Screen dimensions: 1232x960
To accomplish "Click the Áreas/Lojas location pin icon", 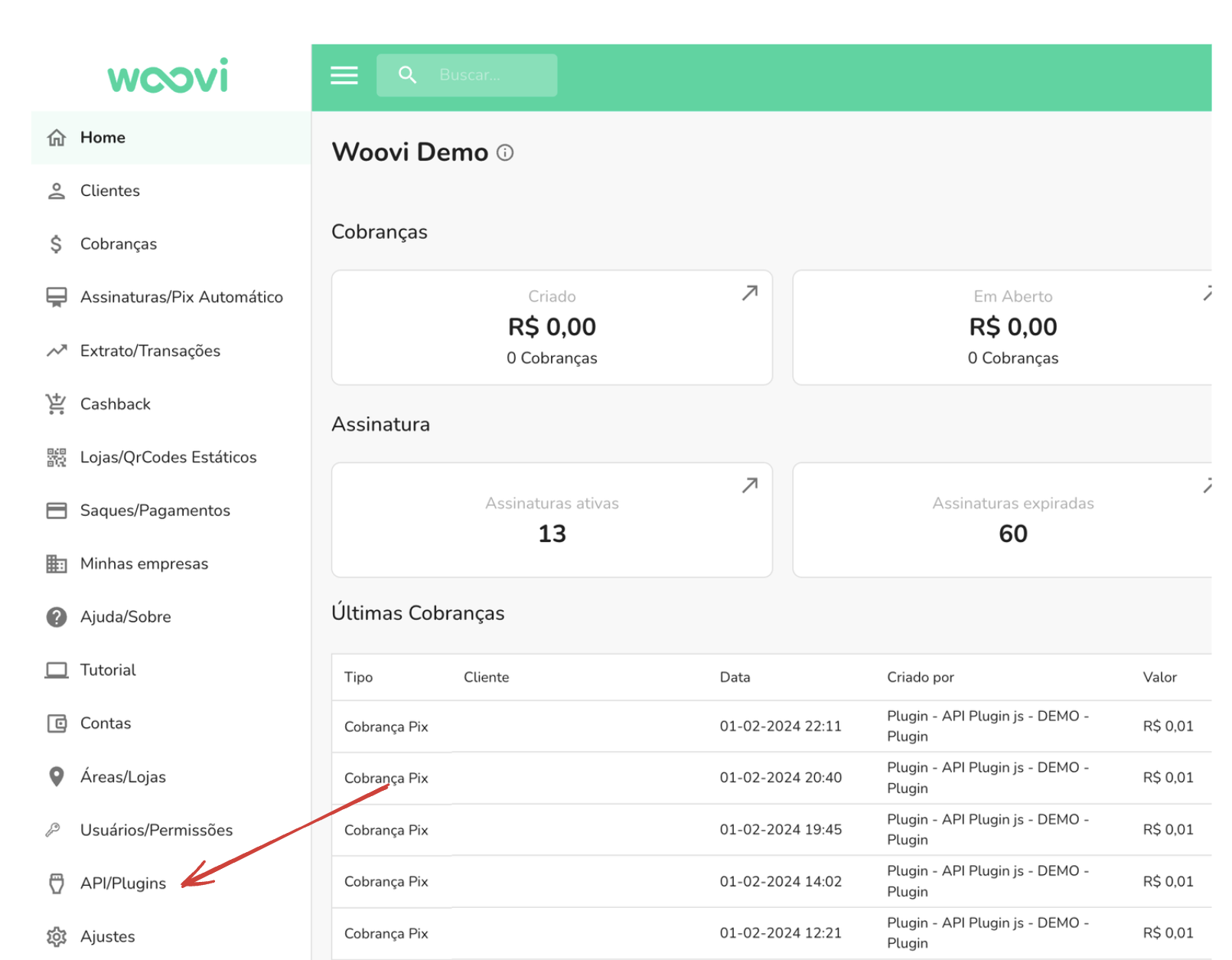I will (x=56, y=776).
